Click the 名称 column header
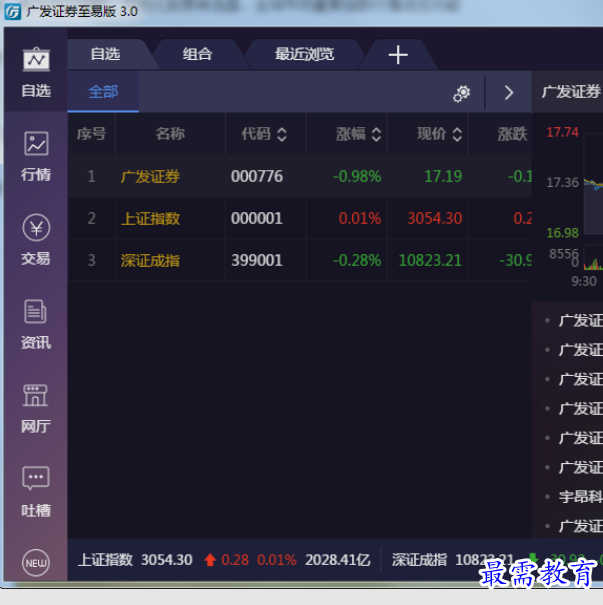603x605 pixels. [170, 134]
